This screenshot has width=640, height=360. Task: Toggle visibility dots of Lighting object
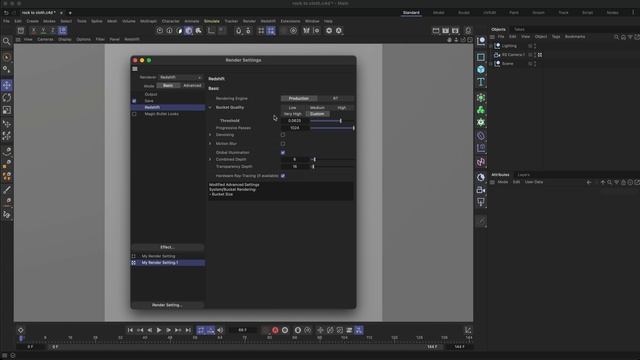[x=535, y=46]
